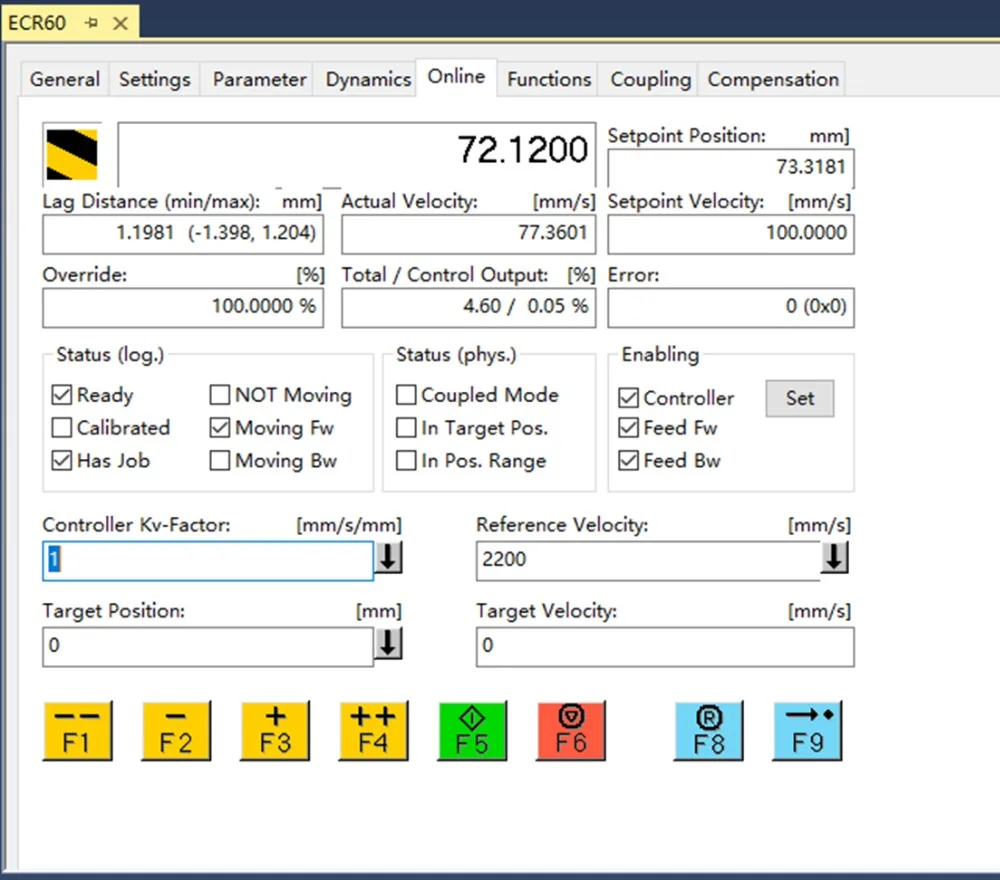
Task: Uncheck the Feed Bw enabling checkbox
Action: (x=629, y=460)
